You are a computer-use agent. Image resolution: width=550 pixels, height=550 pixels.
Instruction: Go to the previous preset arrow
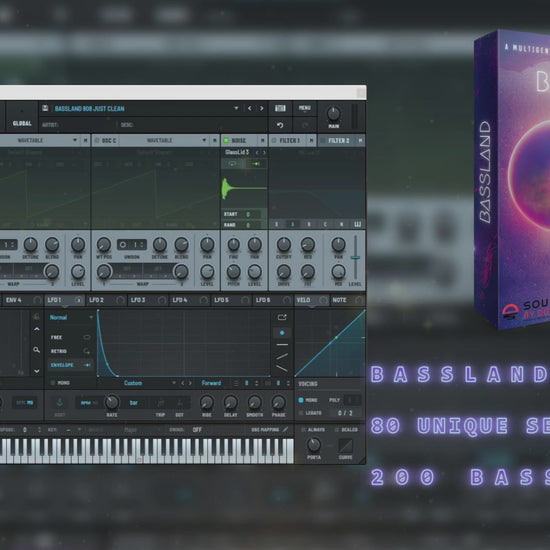pyautogui.click(x=249, y=108)
